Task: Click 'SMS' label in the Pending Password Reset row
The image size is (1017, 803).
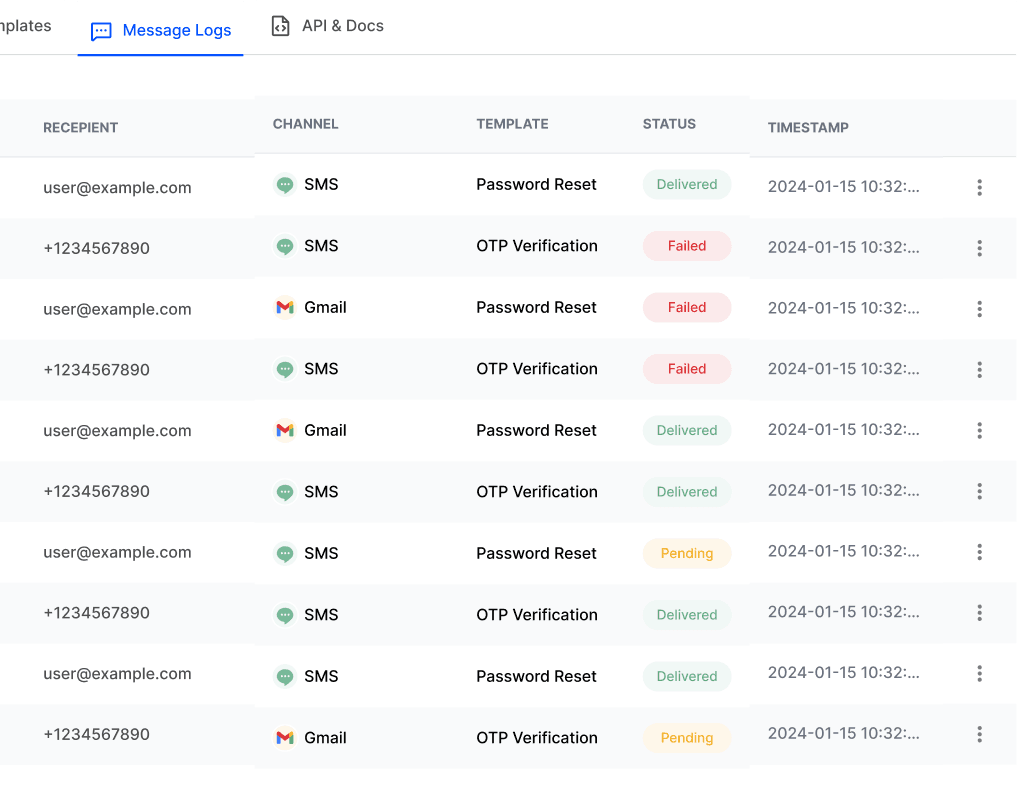Action: point(321,553)
